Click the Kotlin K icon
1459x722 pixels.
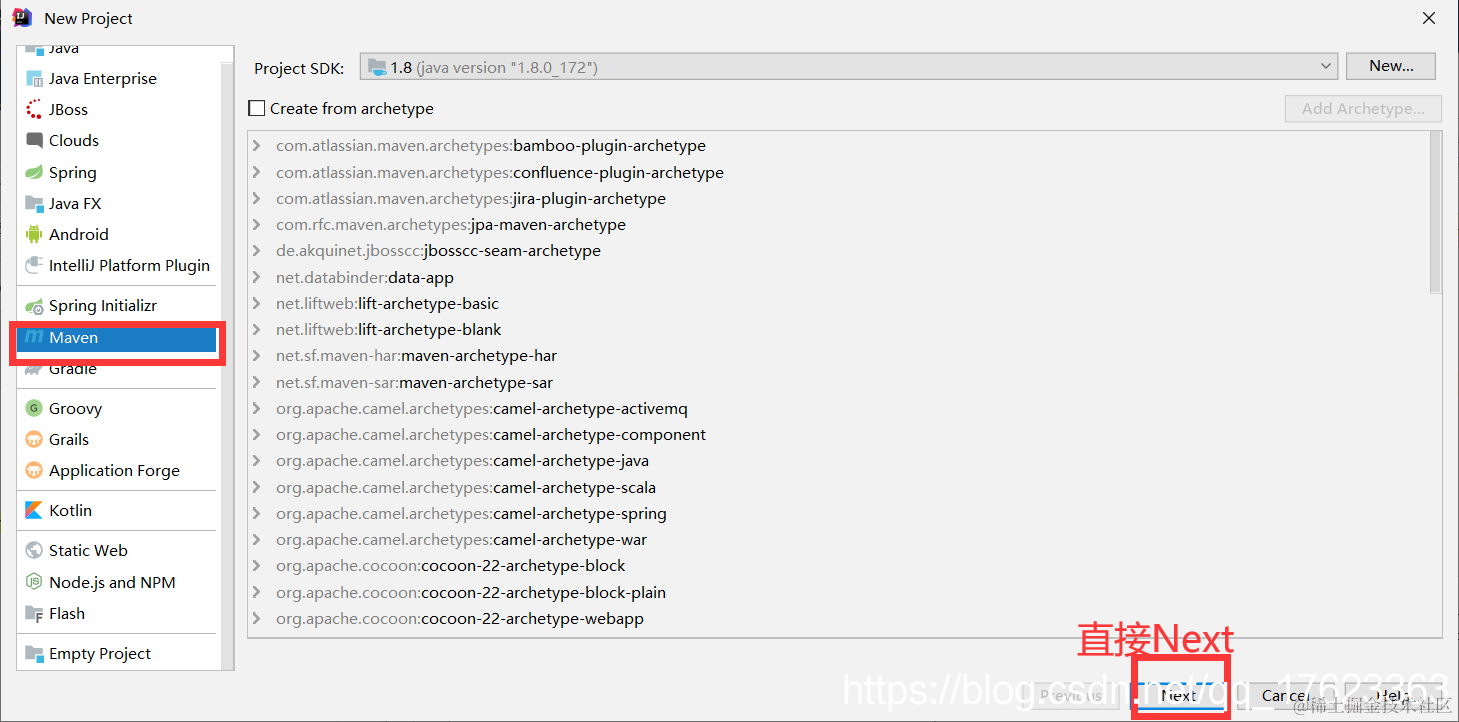coord(34,511)
